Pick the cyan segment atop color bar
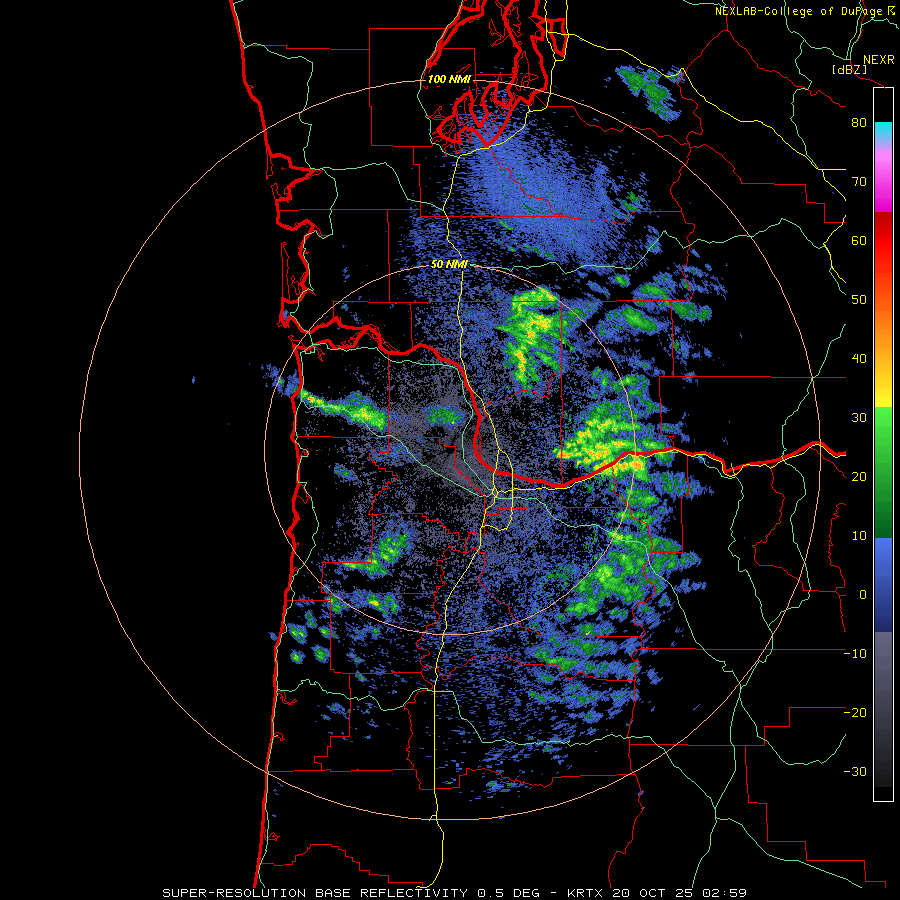Viewport: 900px width, 900px height. coord(883,131)
